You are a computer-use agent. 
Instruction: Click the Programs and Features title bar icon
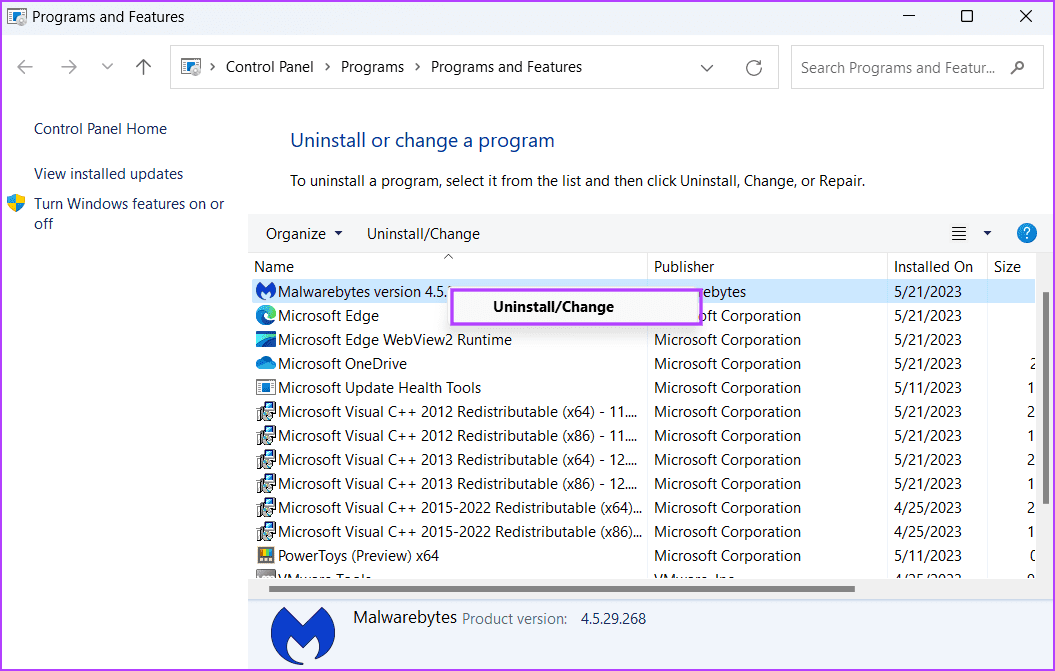[17, 17]
